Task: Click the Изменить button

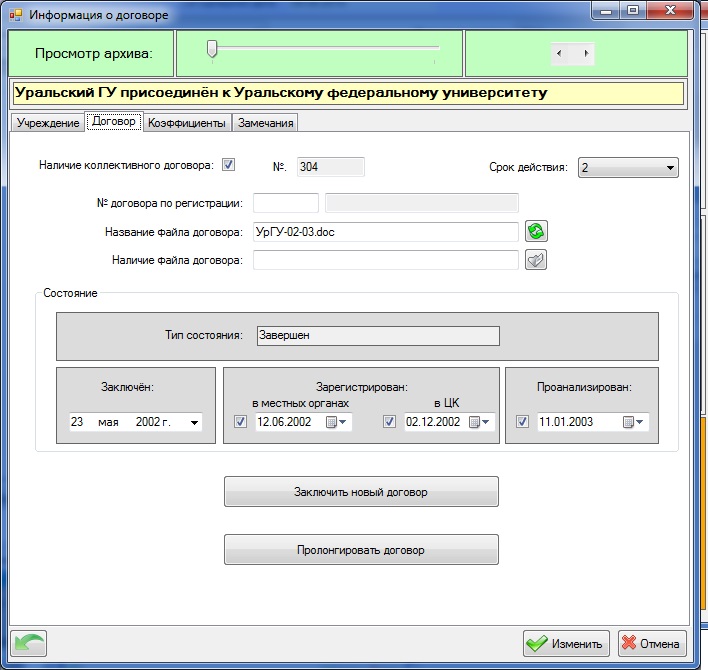Action: 566,643
